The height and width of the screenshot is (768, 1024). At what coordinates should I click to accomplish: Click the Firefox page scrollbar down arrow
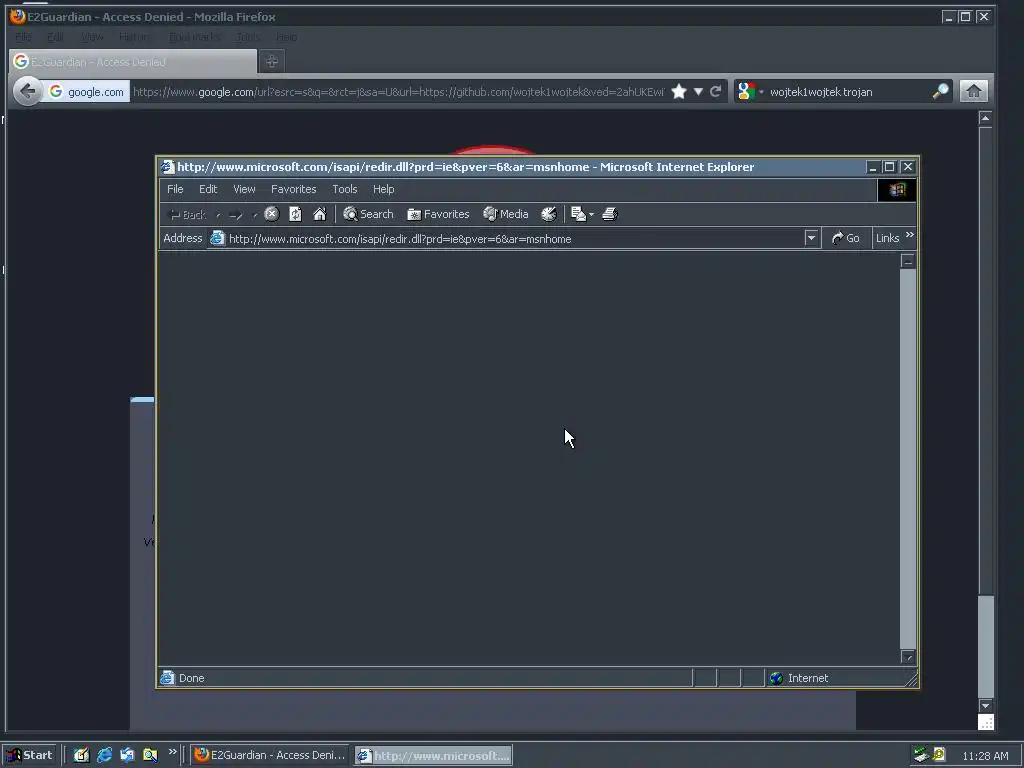985,705
